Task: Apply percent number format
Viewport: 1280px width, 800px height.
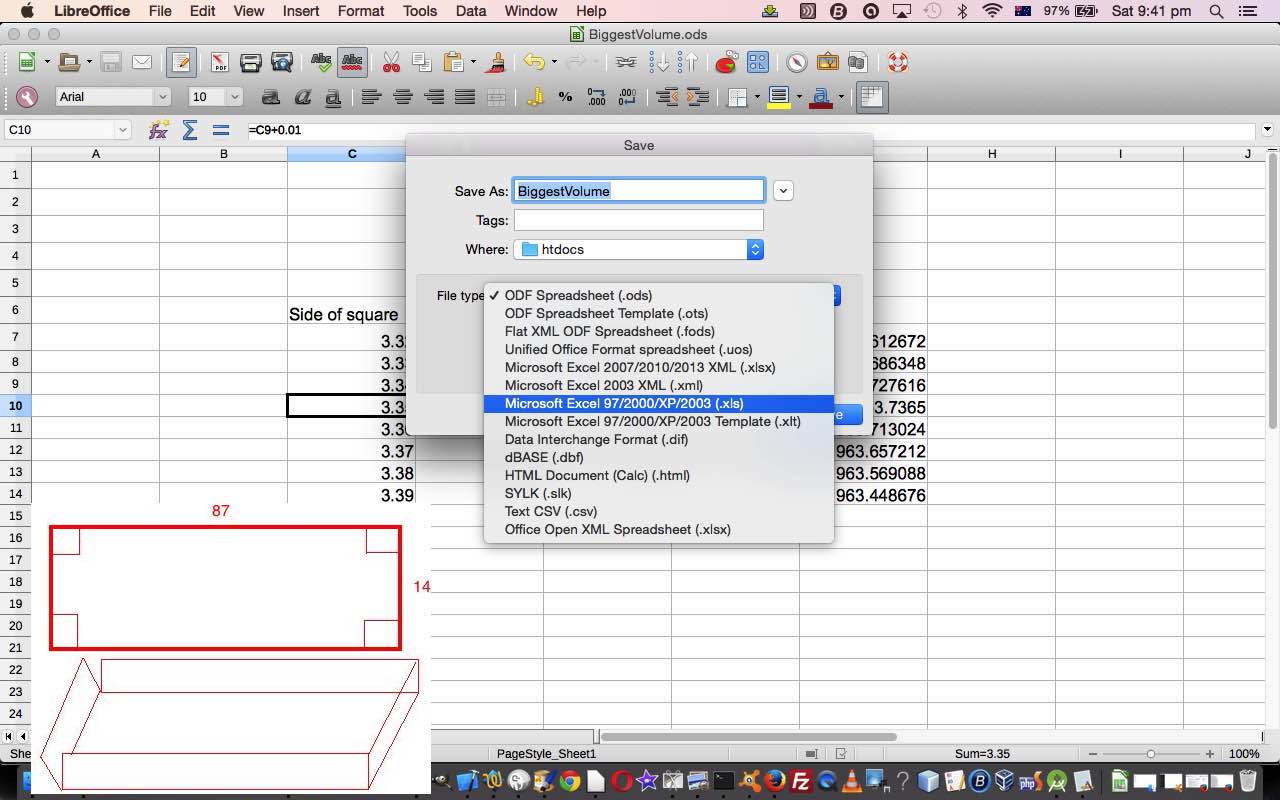Action: [x=565, y=97]
